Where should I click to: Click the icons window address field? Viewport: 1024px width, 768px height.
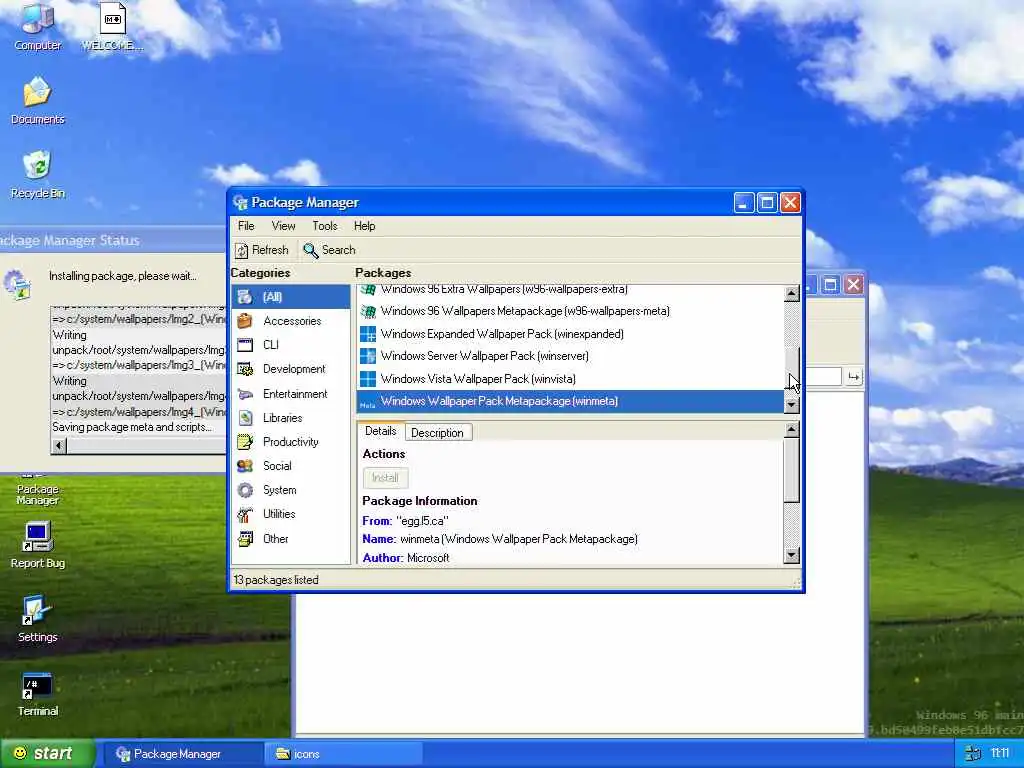[823, 377]
